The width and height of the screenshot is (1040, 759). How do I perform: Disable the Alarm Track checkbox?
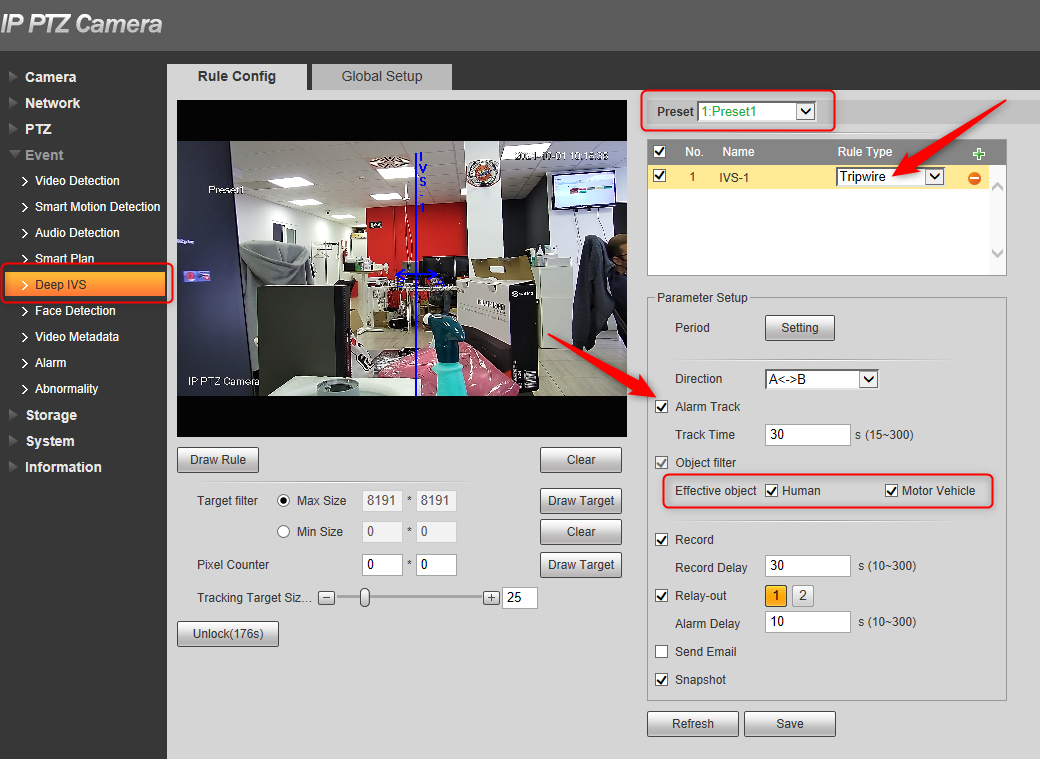pyautogui.click(x=661, y=406)
